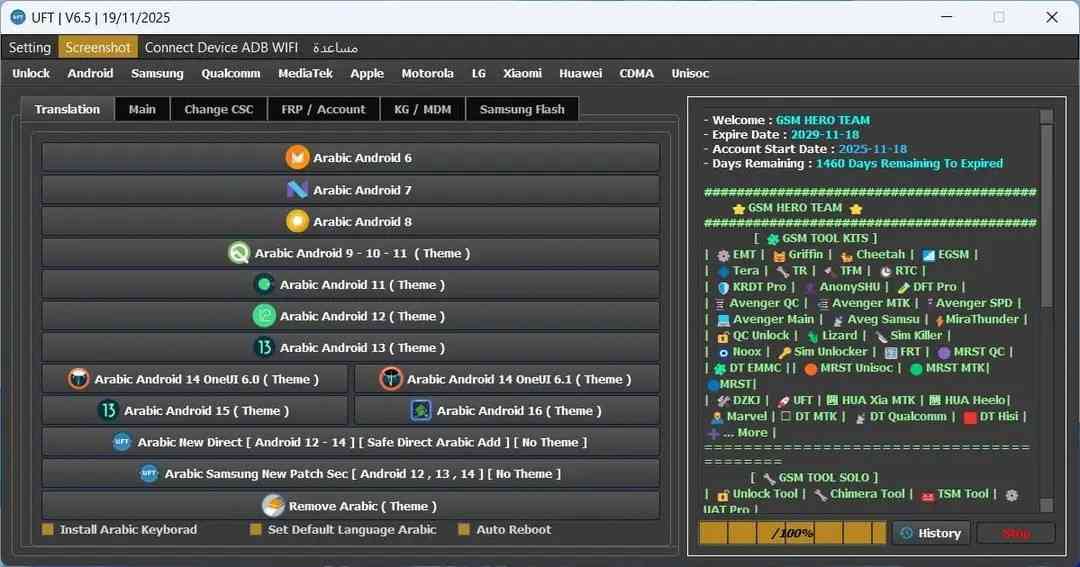This screenshot has height=567, width=1080.
Task: Click the Griffin icon in tool kits list
Action: 779,256
